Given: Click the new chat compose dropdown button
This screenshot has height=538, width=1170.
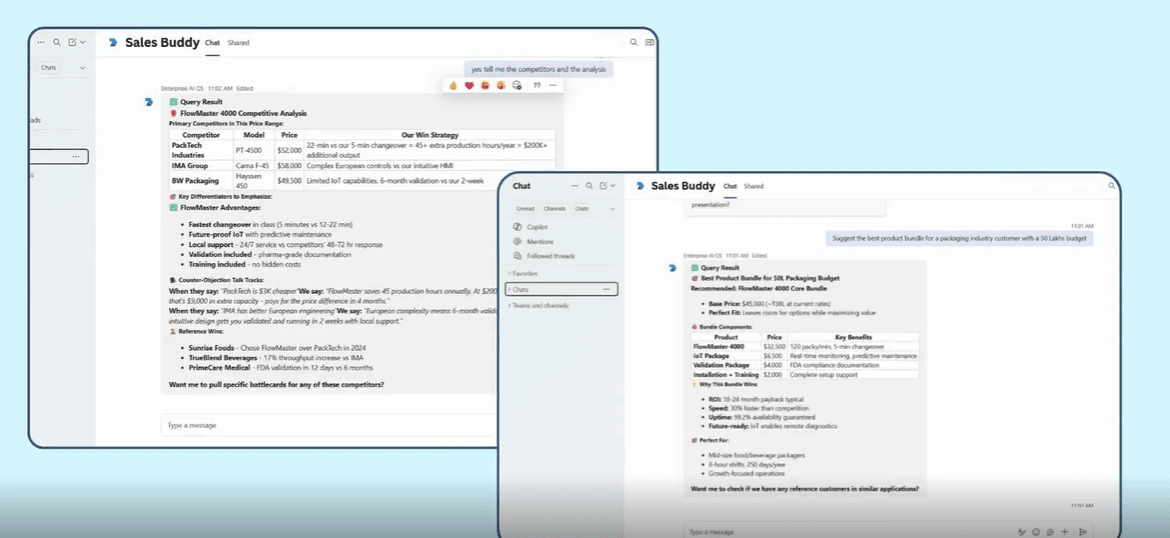Looking at the screenshot, I should click(x=607, y=186).
